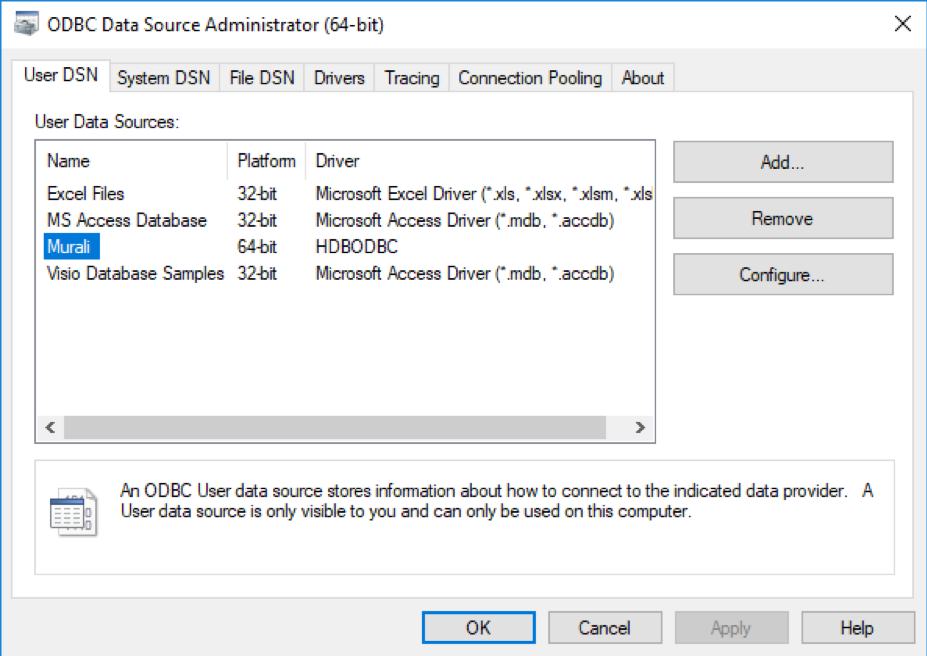Go to the Drivers tab
Screen dimensions: 927x656
339,78
